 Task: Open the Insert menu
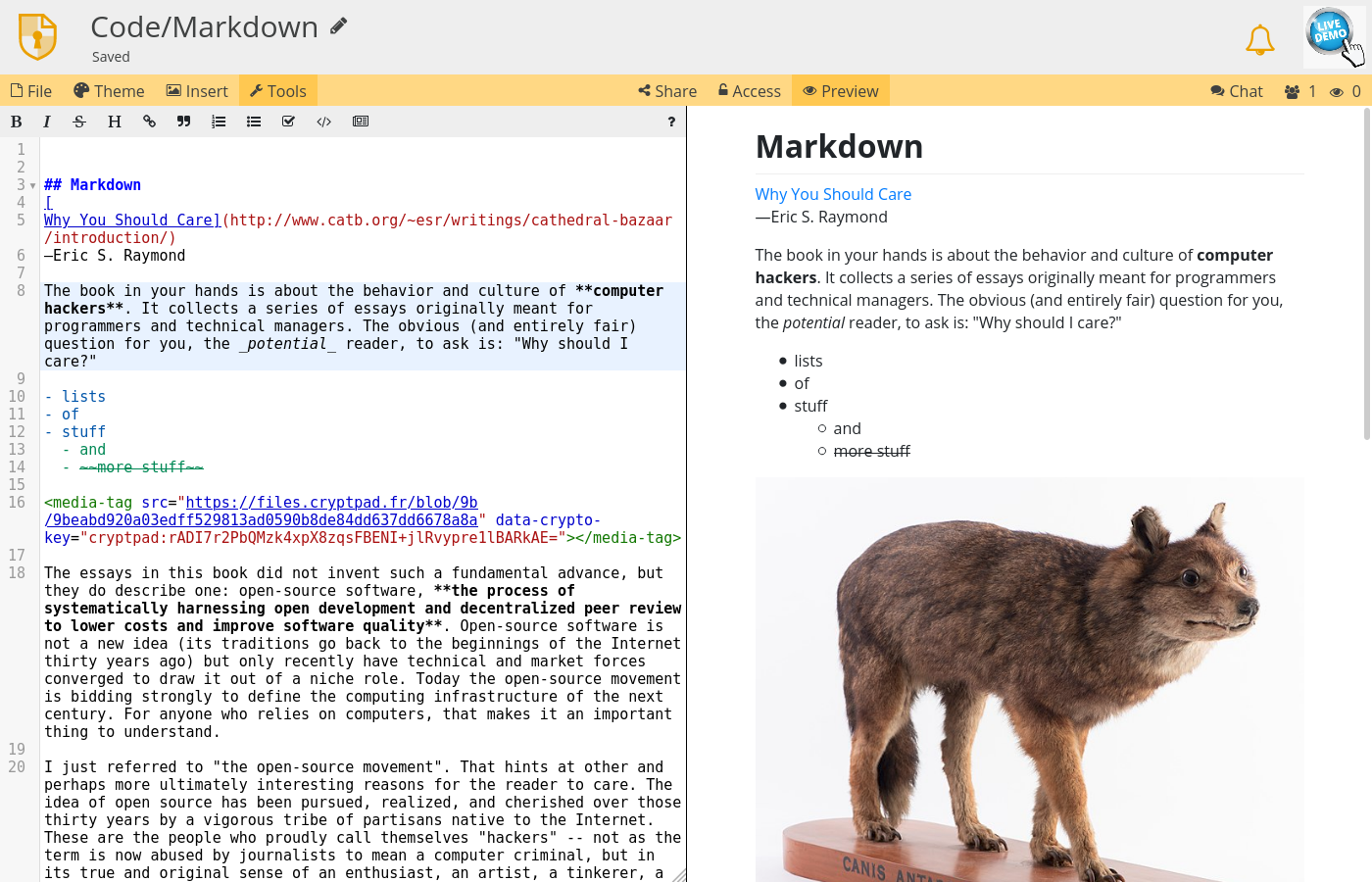(x=197, y=91)
